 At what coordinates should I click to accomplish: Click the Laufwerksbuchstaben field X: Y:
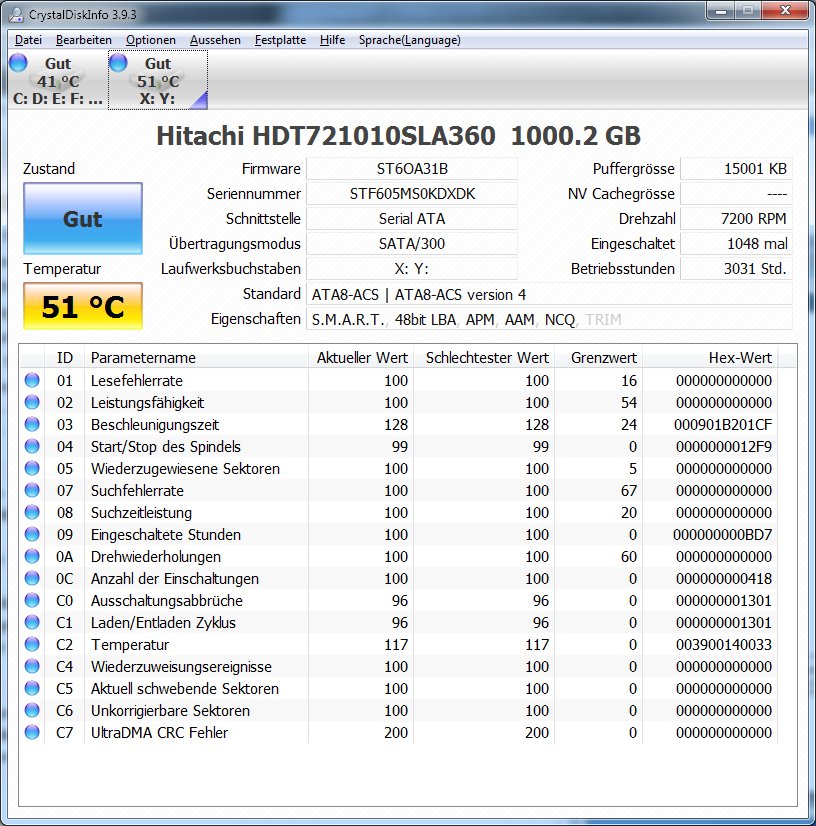(x=412, y=269)
